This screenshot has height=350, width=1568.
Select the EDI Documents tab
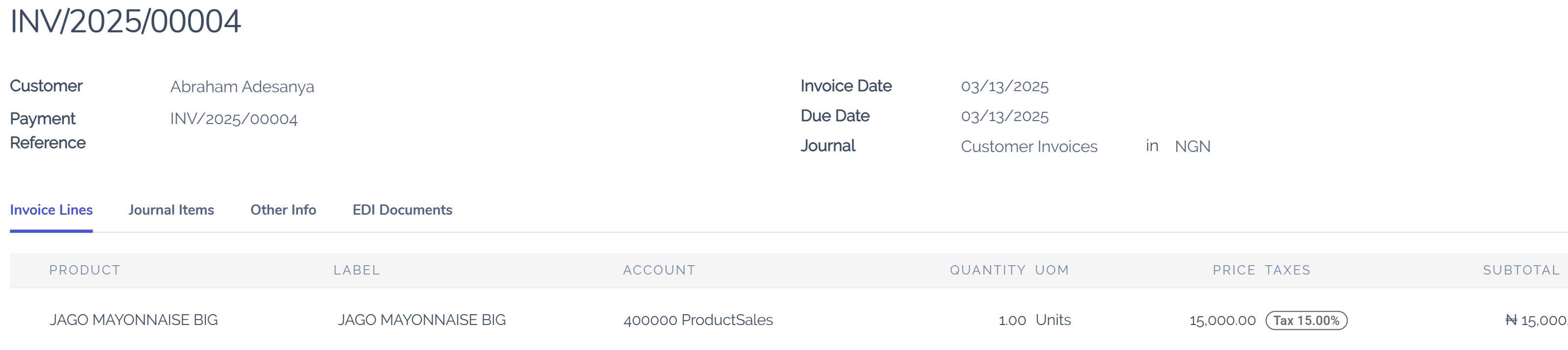tap(402, 209)
